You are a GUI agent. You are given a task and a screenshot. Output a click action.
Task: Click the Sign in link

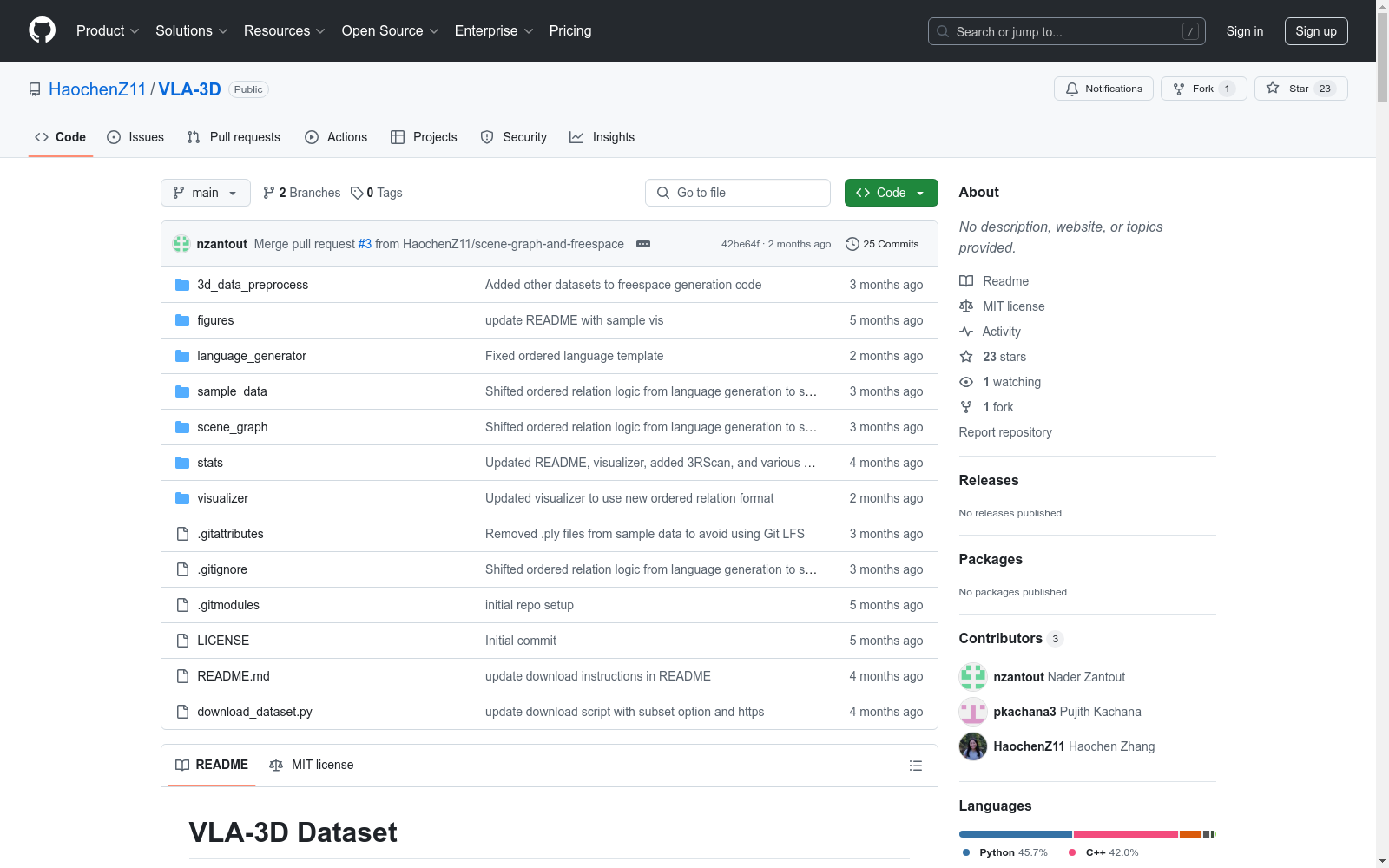pos(1244,31)
